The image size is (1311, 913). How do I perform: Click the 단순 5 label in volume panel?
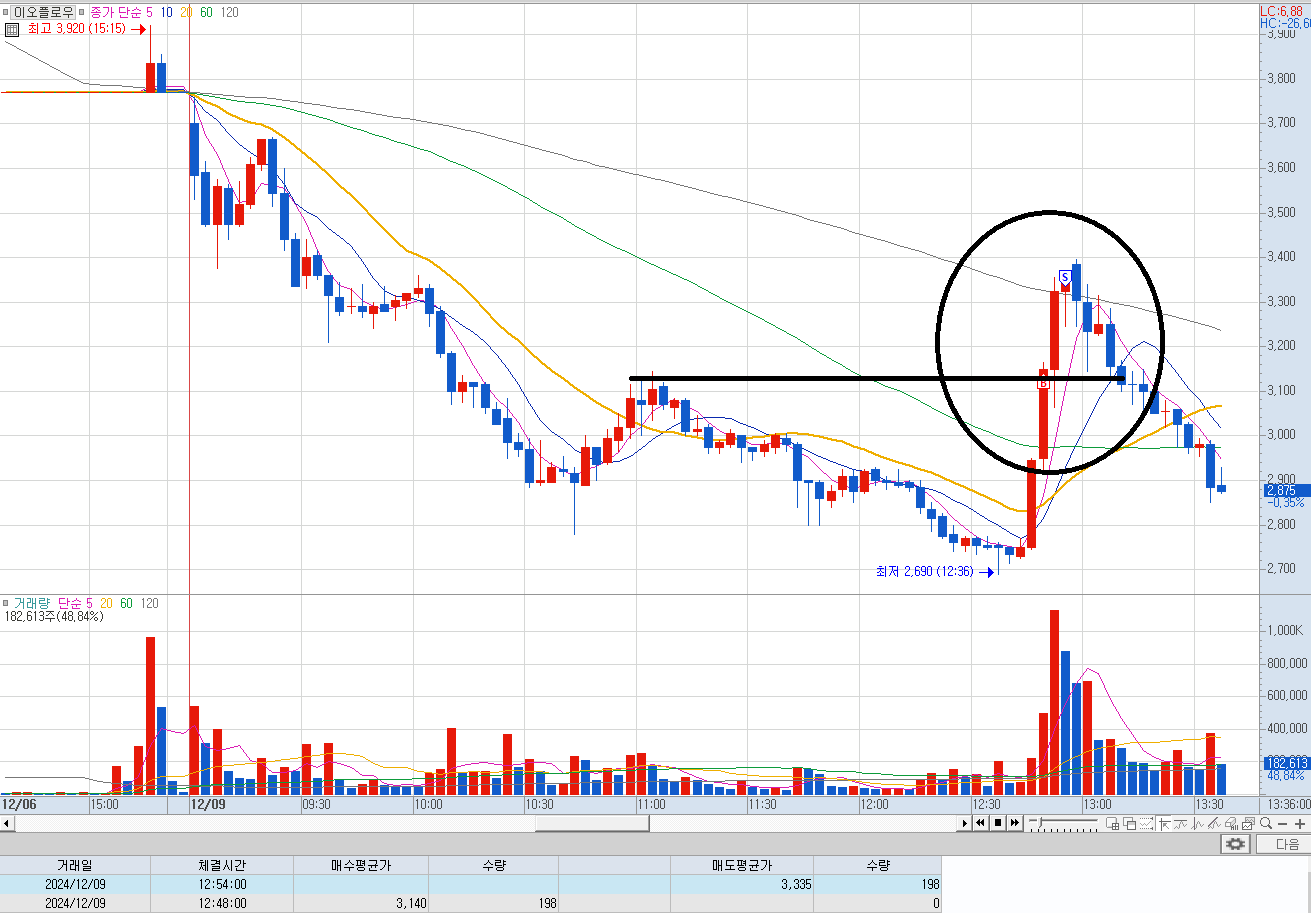click(75, 603)
